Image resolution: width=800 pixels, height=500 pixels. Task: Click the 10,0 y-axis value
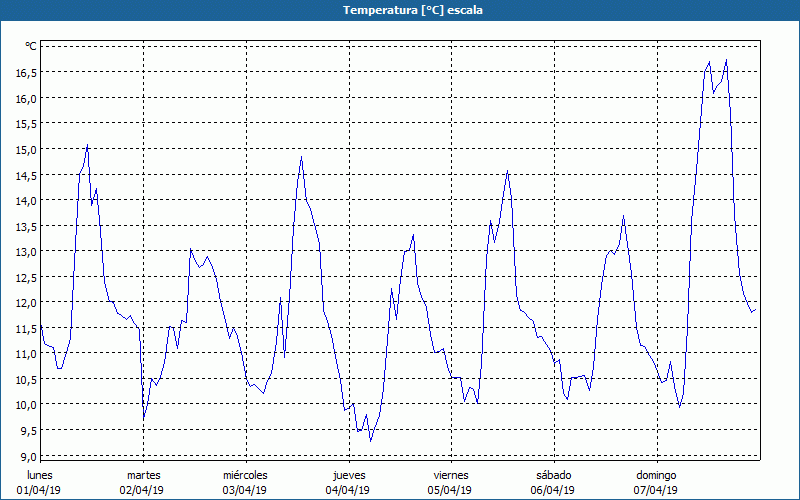tap(26, 405)
